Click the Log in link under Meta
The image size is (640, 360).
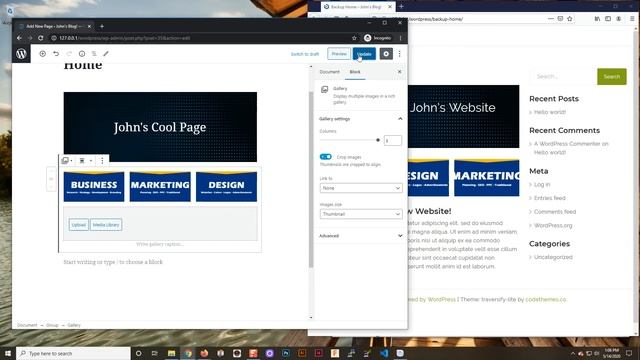pos(542,184)
